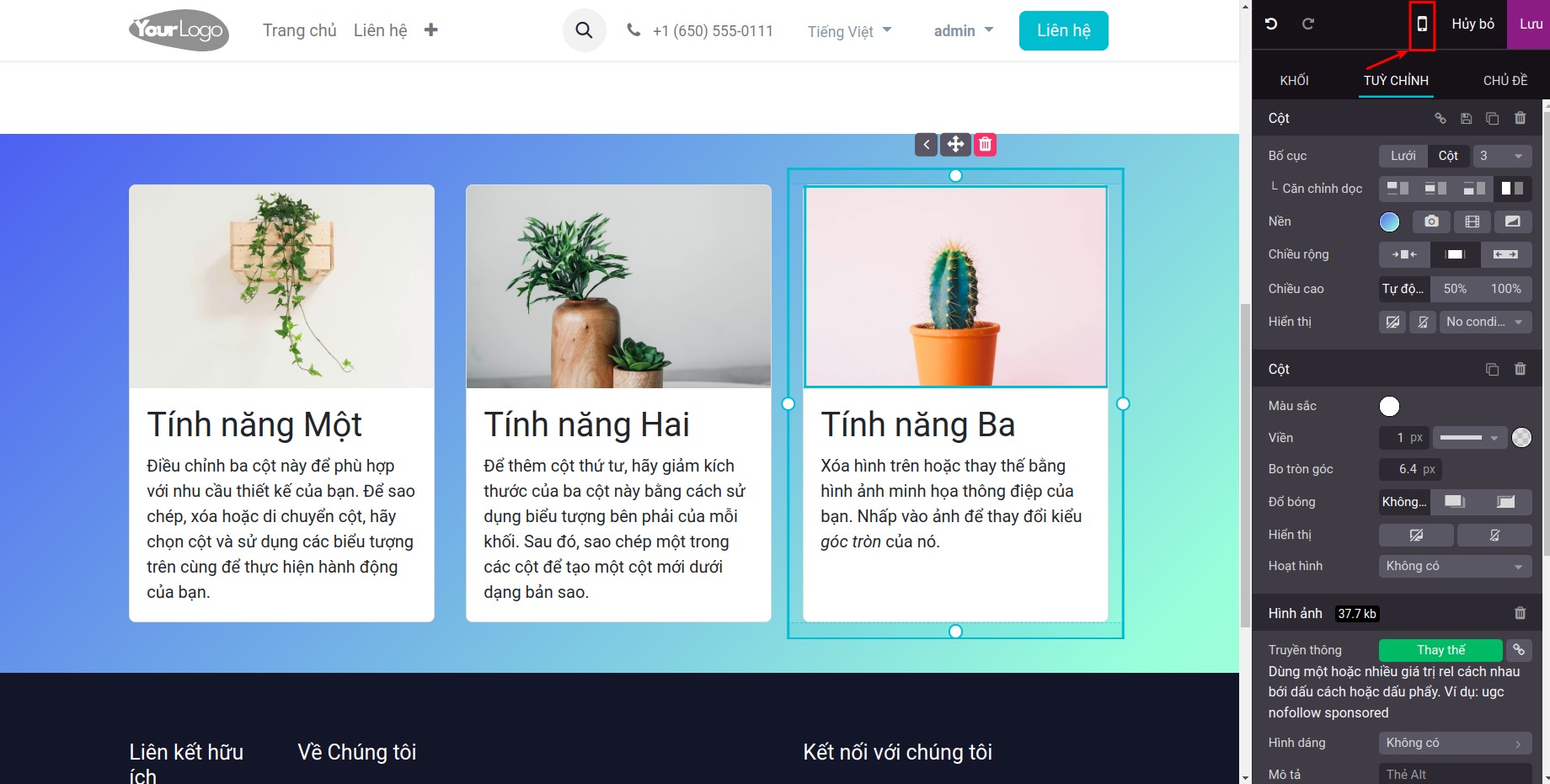Viewport: 1550px width, 784px height.
Task: Open the Tiếng Việt language dropdown
Action: [849, 31]
